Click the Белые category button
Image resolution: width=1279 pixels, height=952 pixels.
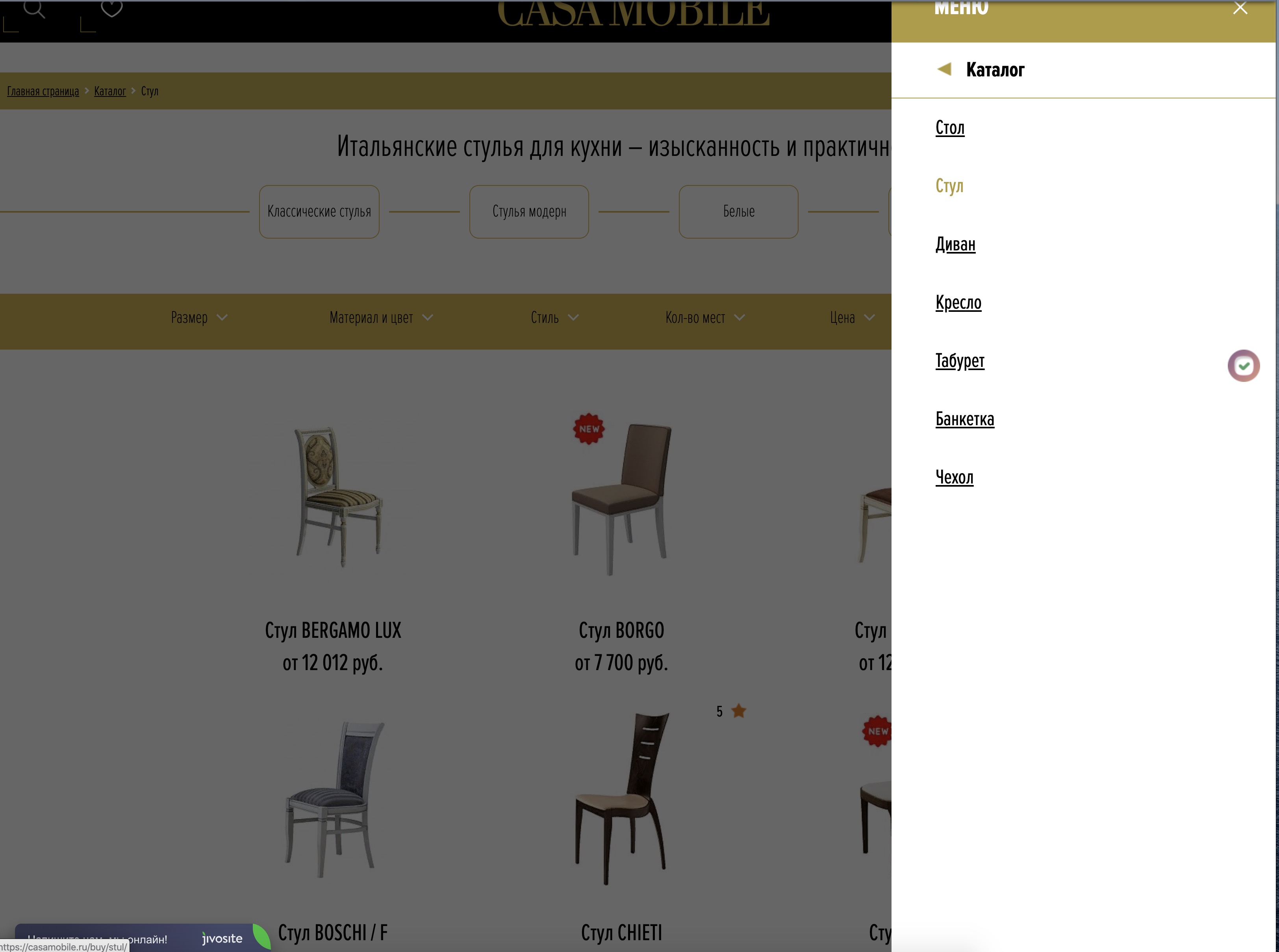coord(738,211)
